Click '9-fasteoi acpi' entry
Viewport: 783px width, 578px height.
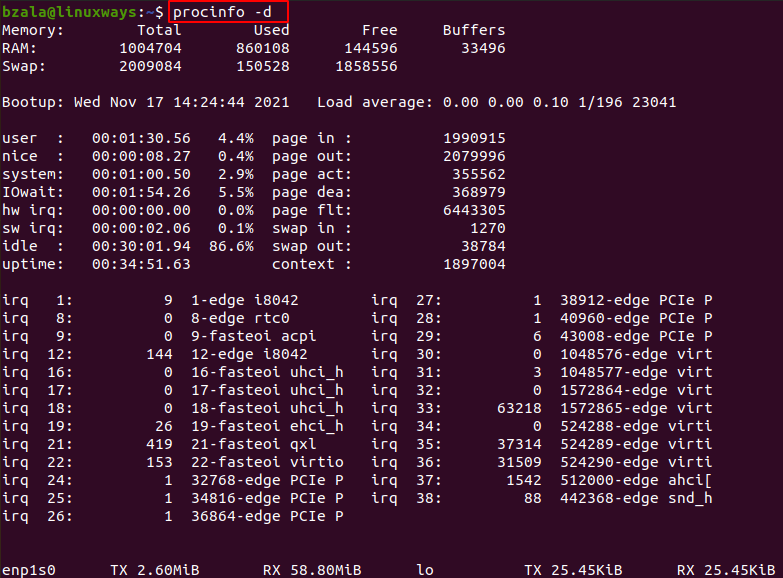click(x=254, y=336)
